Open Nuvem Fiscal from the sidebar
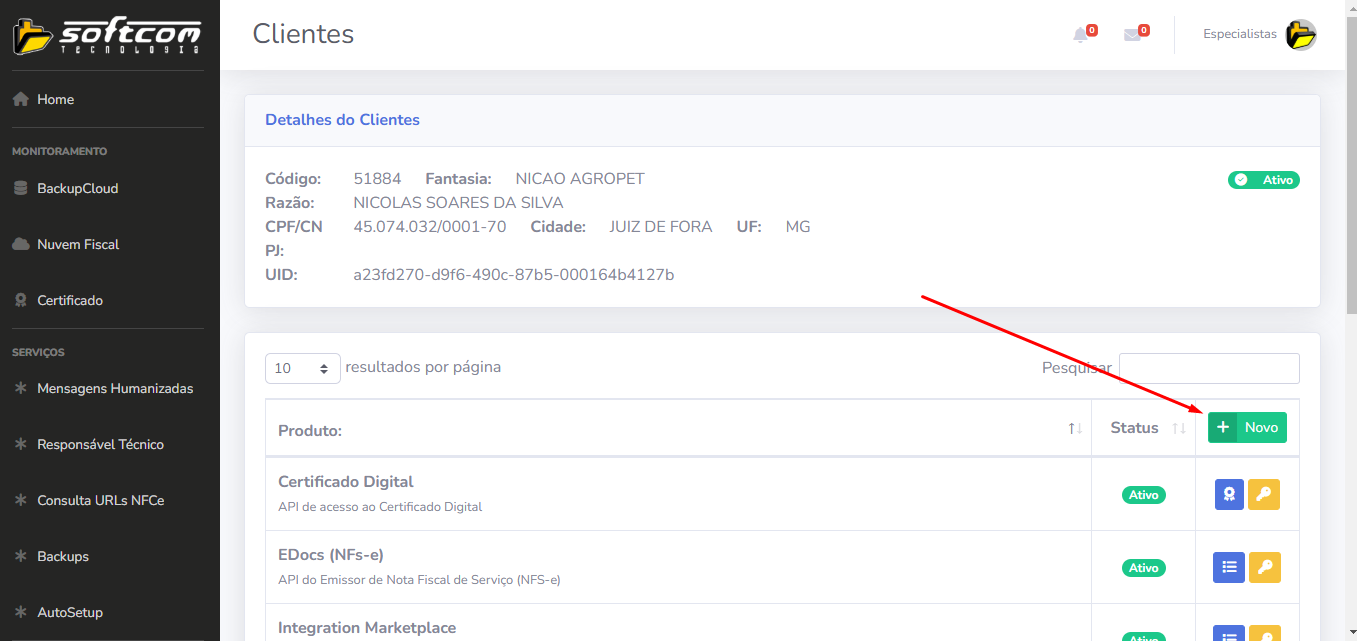Image resolution: width=1357 pixels, height=641 pixels. (77, 244)
